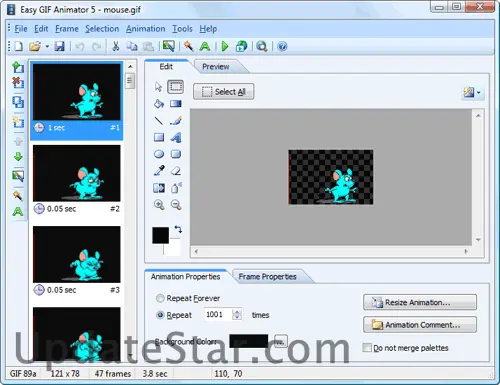This screenshot has width=500, height=385.
Task: Select the spray can tool
Action: pos(176,188)
